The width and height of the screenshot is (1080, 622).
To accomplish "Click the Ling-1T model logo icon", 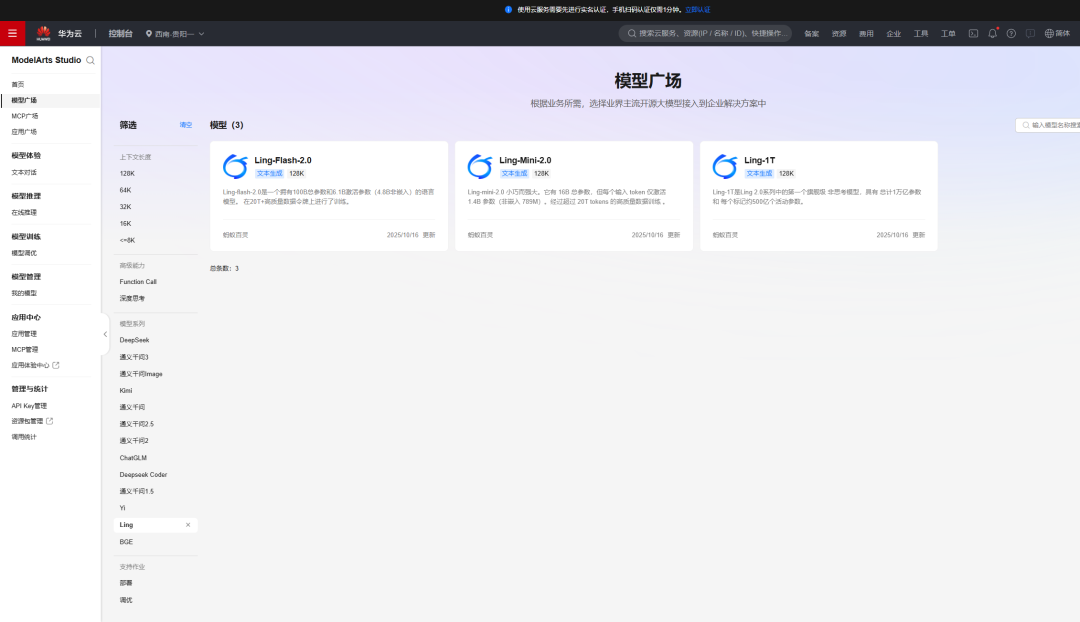I will [724, 166].
